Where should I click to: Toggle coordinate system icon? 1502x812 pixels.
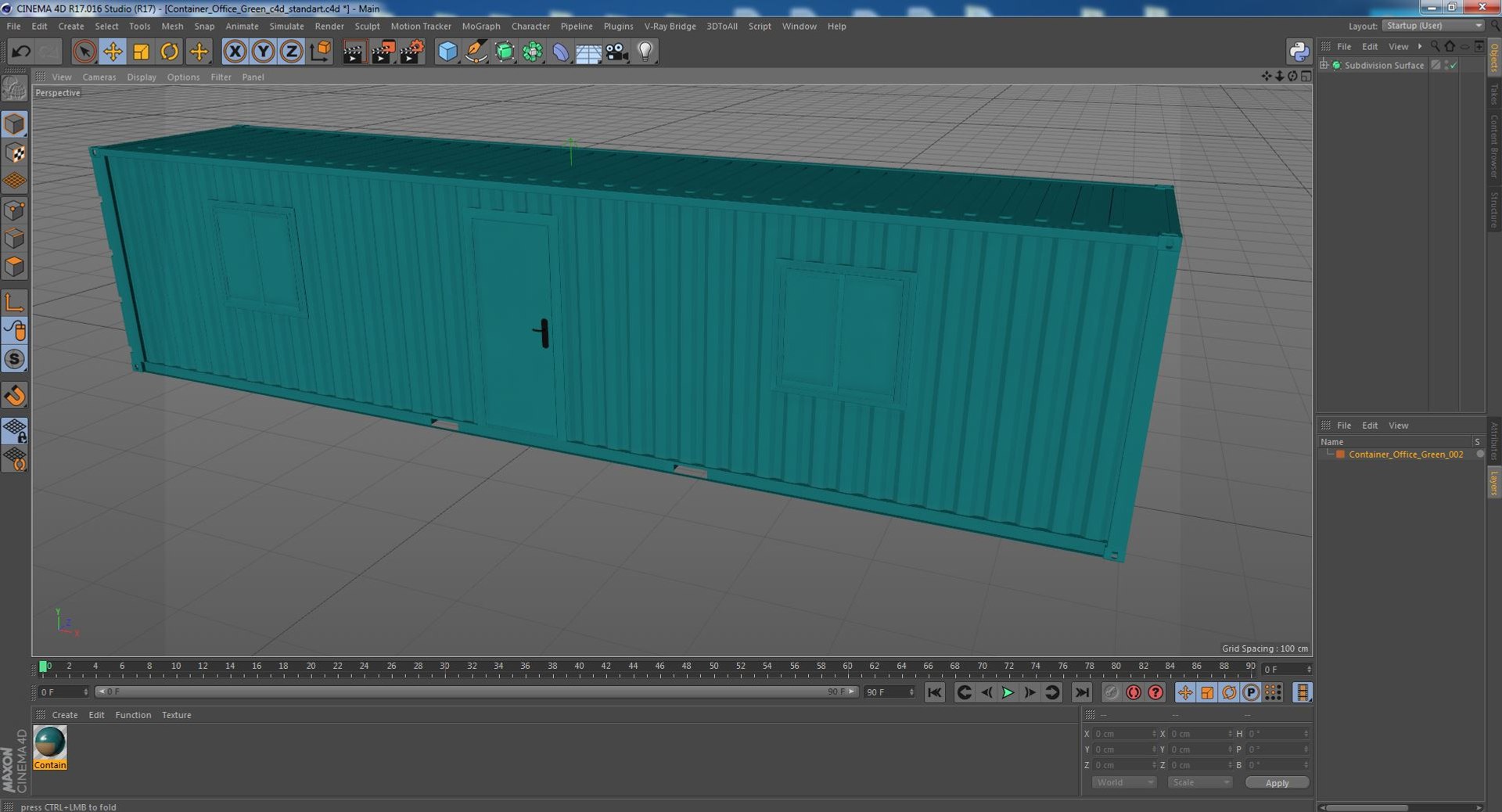click(321, 52)
